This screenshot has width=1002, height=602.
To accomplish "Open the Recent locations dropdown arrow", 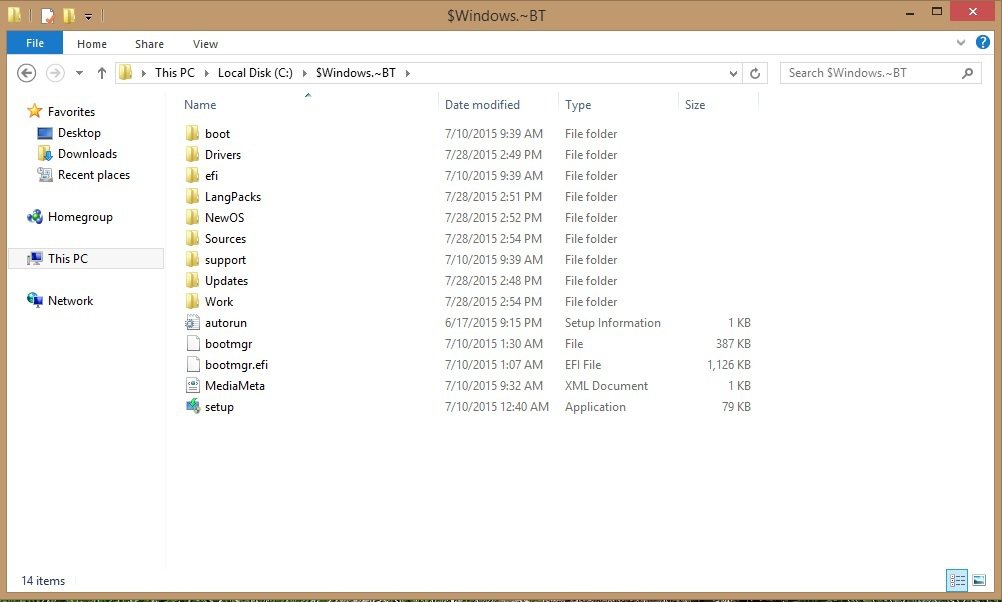I will click(x=78, y=73).
